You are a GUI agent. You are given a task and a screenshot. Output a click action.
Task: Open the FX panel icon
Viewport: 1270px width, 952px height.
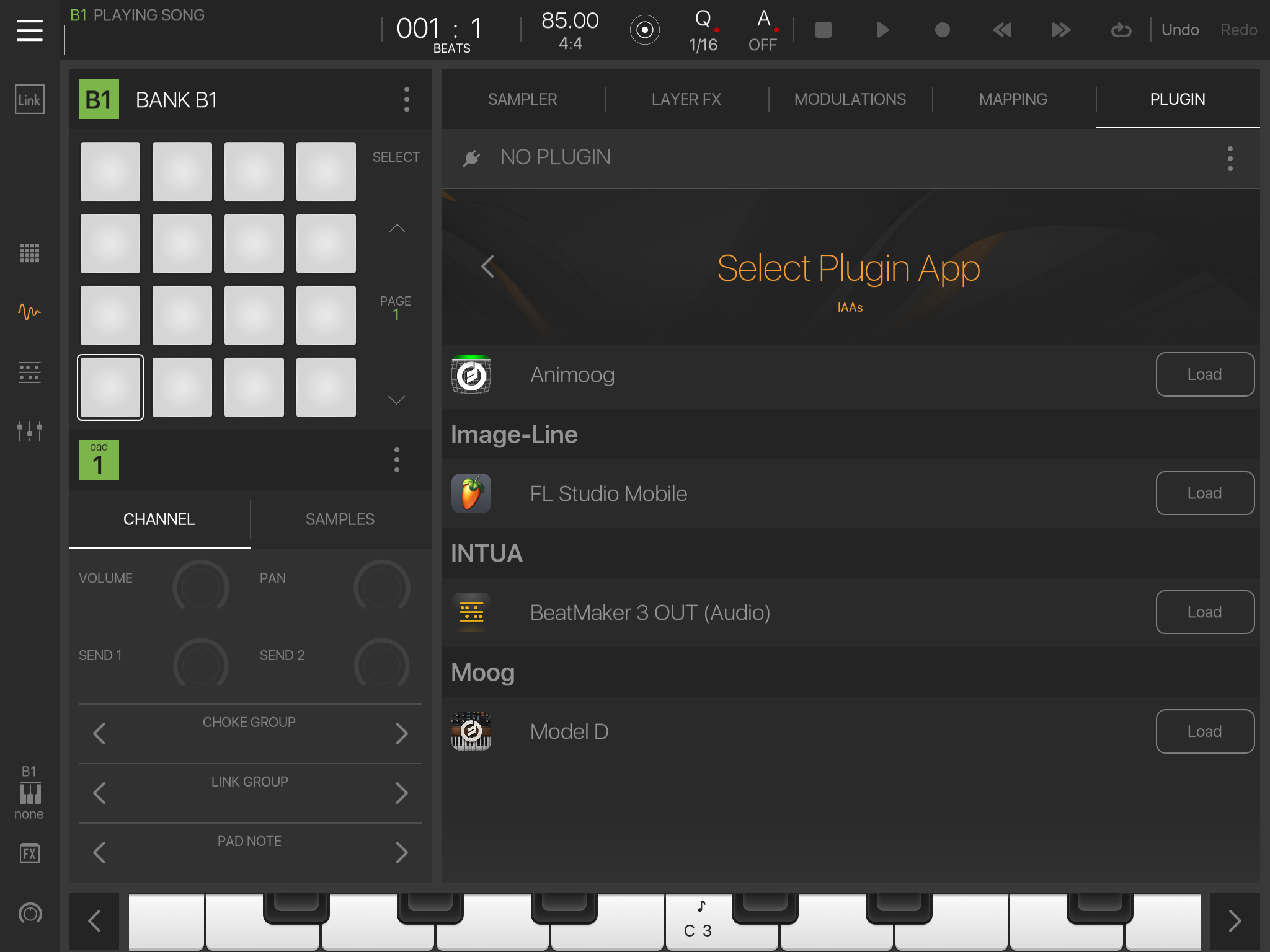pyautogui.click(x=30, y=853)
